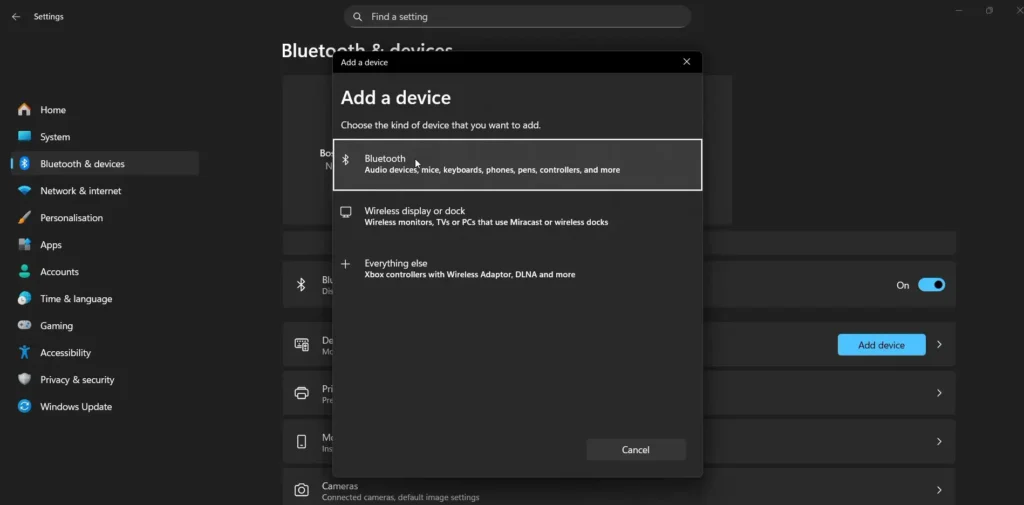The image size is (1024, 505).
Task: Expand the Devices row chevron
Action: pos(939,344)
